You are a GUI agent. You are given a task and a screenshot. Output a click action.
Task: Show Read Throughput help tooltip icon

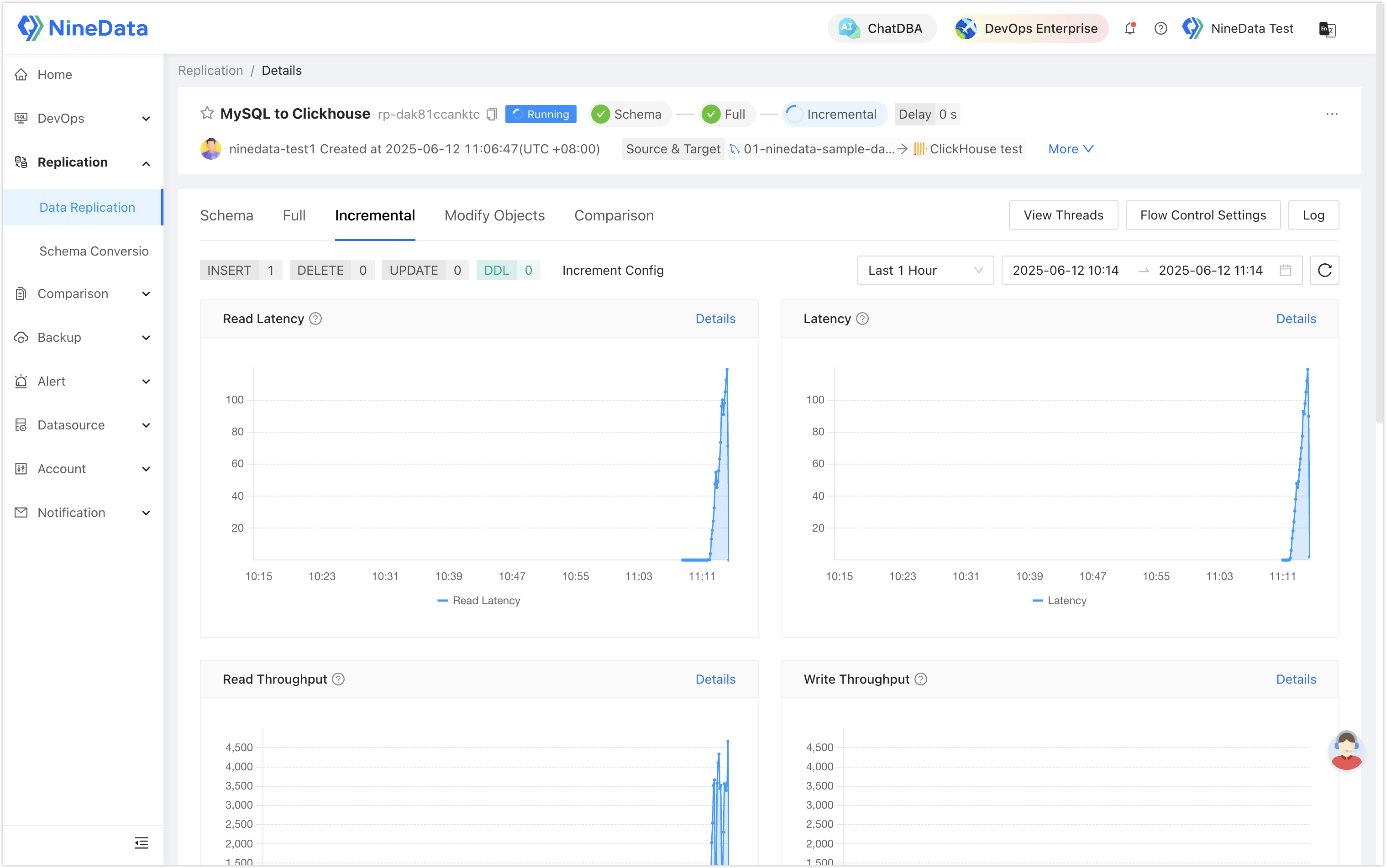pos(338,679)
